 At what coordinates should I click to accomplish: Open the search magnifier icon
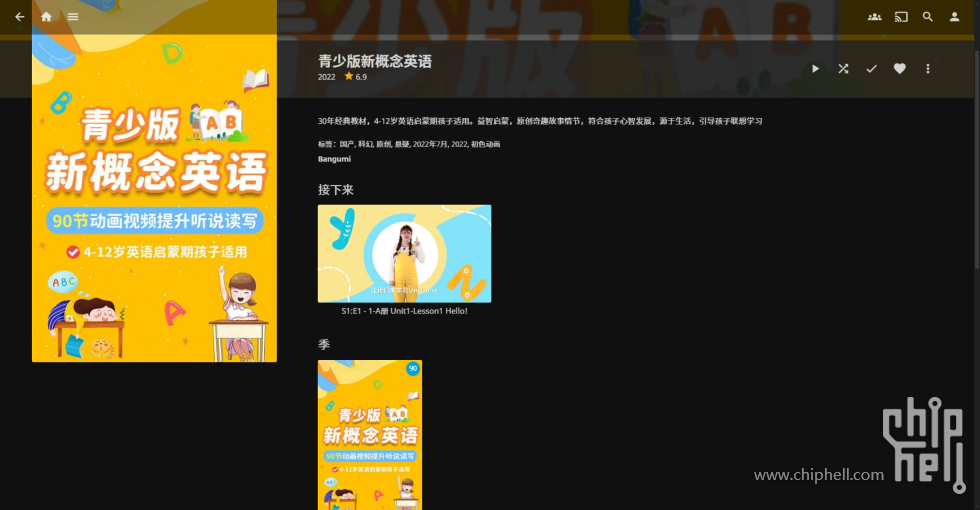(x=928, y=17)
